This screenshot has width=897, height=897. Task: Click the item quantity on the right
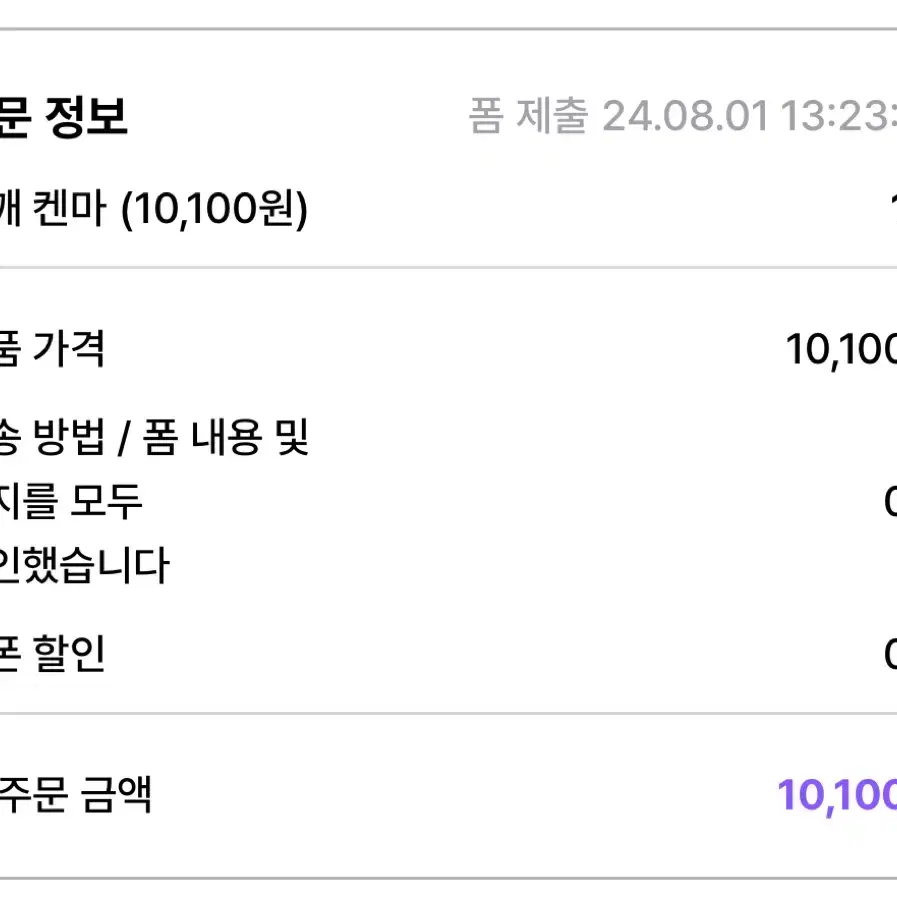coord(893,207)
